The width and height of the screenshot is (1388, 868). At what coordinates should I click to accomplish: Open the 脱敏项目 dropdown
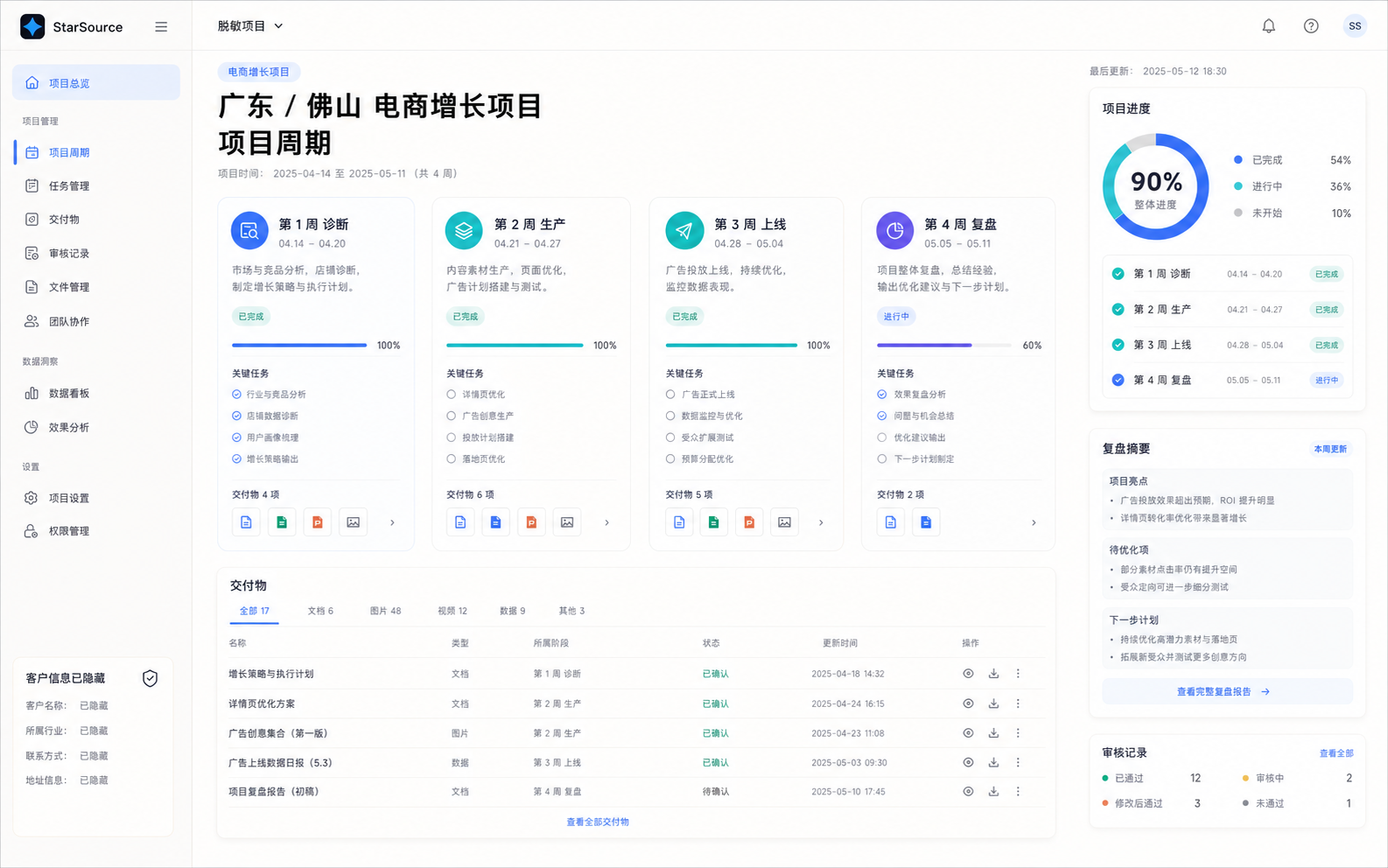pos(250,26)
